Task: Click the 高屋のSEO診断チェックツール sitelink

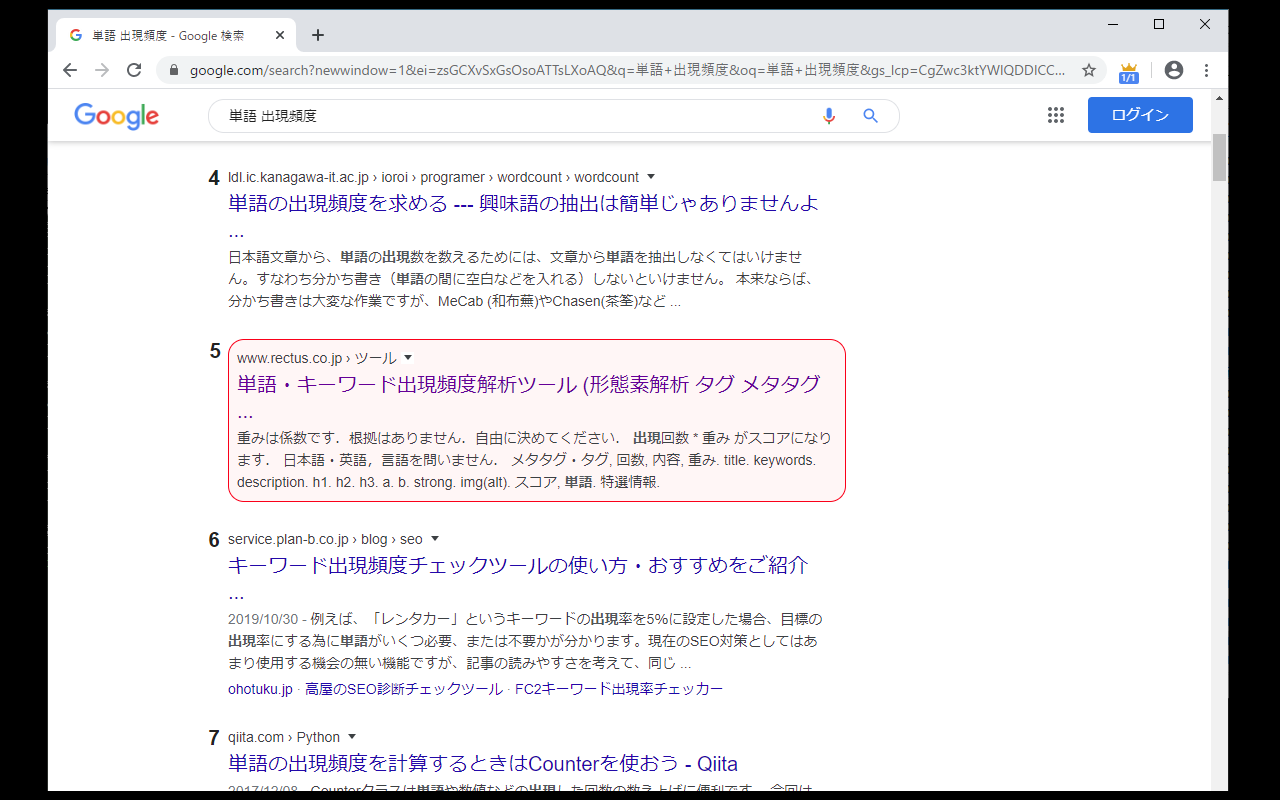Action: point(404,689)
